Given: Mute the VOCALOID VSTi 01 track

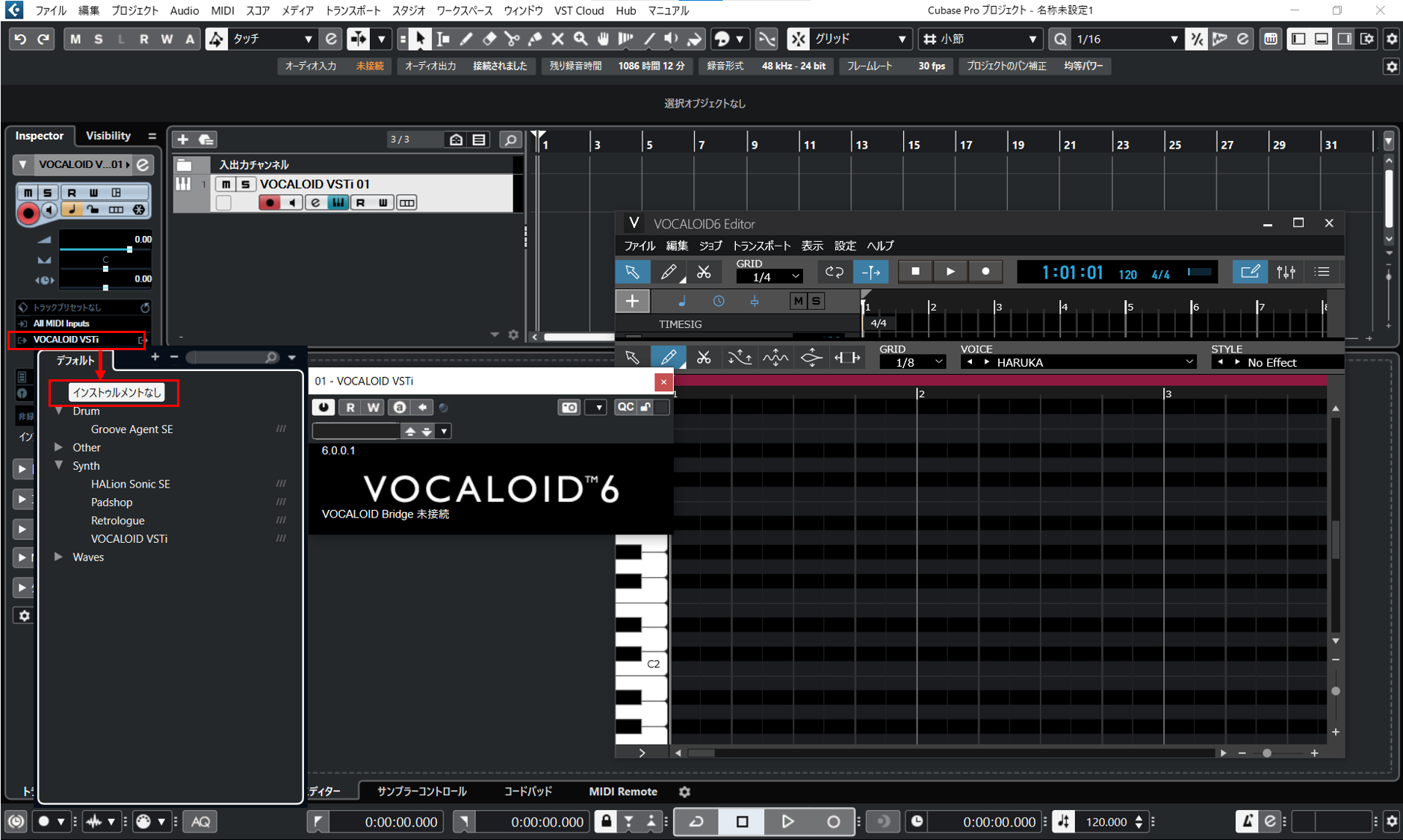Looking at the screenshot, I should [x=225, y=184].
